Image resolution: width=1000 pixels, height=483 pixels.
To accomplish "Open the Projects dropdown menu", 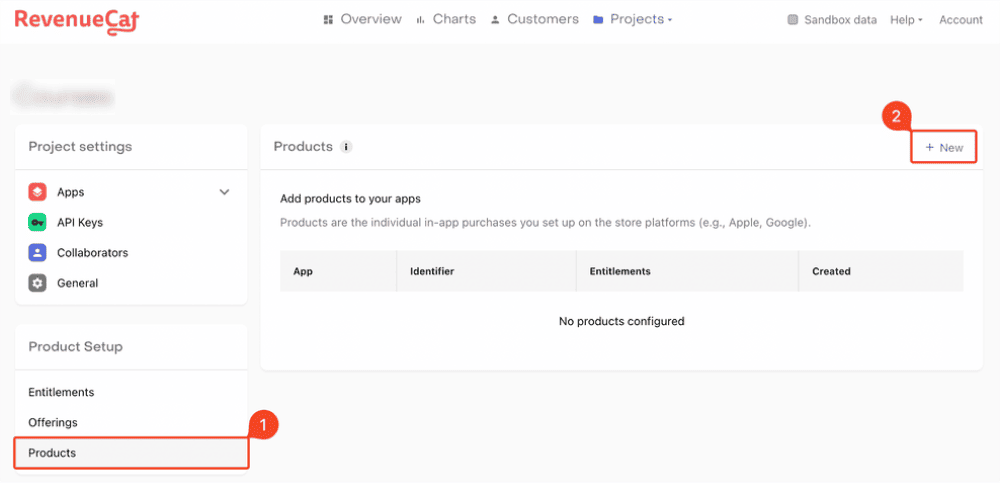I will [633, 20].
